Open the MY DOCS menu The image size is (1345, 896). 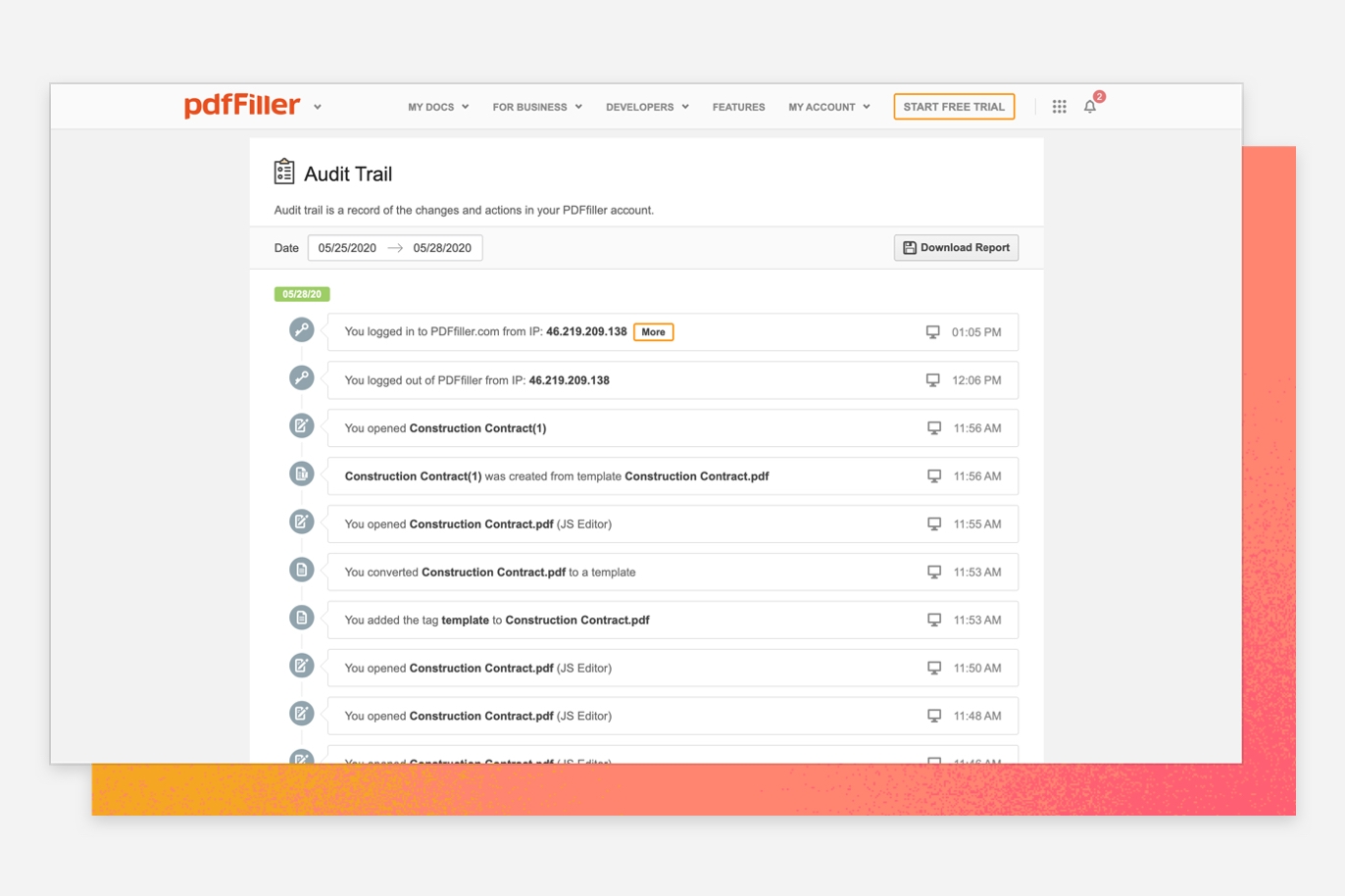(x=438, y=107)
